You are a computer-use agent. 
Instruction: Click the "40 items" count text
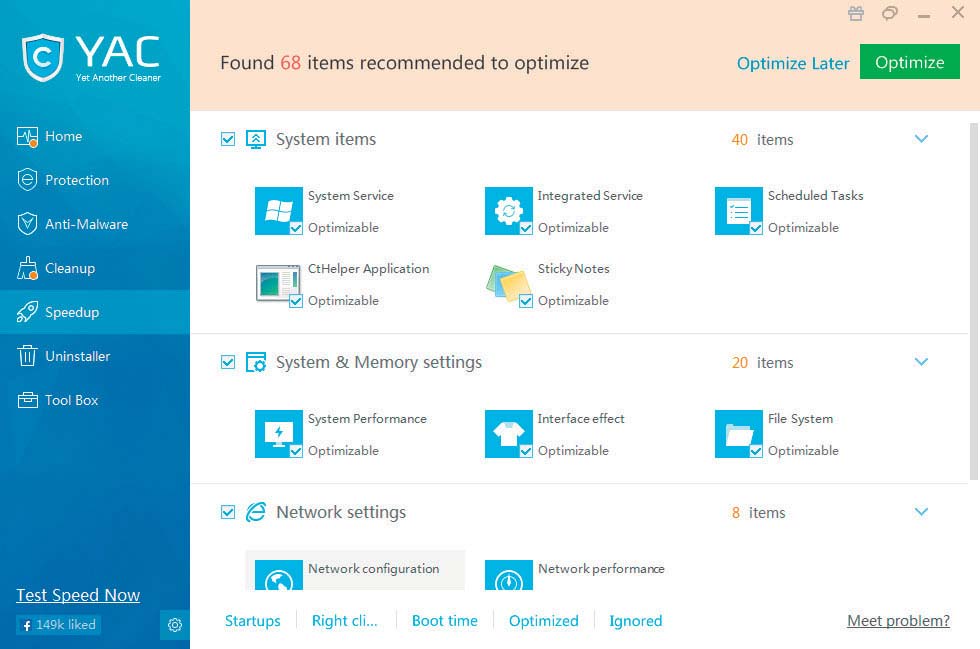click(762, 139)
